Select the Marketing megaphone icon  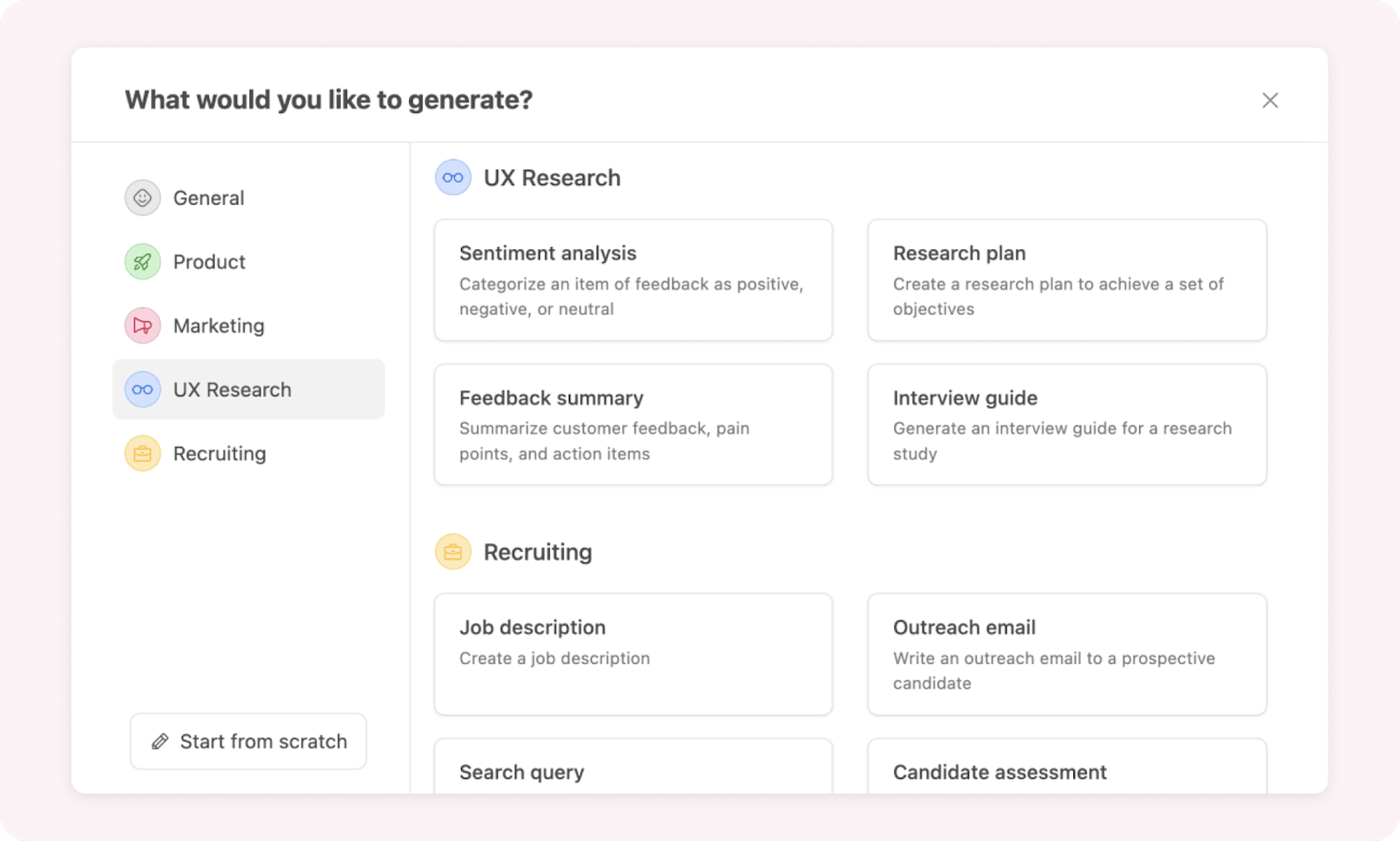point(142,326)
